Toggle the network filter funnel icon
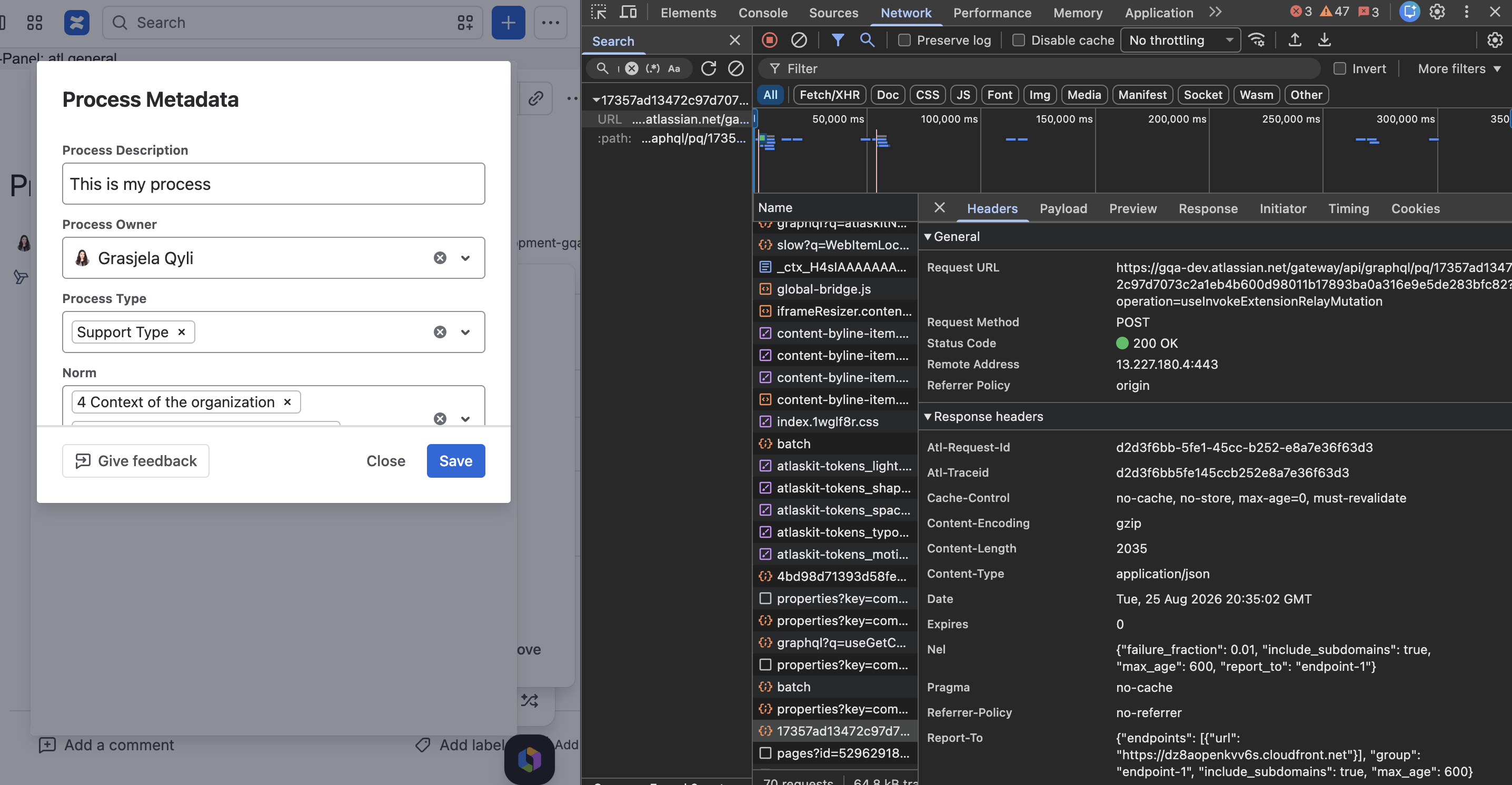The width and height of the screenshot is (1512, 785). [838, 40]
